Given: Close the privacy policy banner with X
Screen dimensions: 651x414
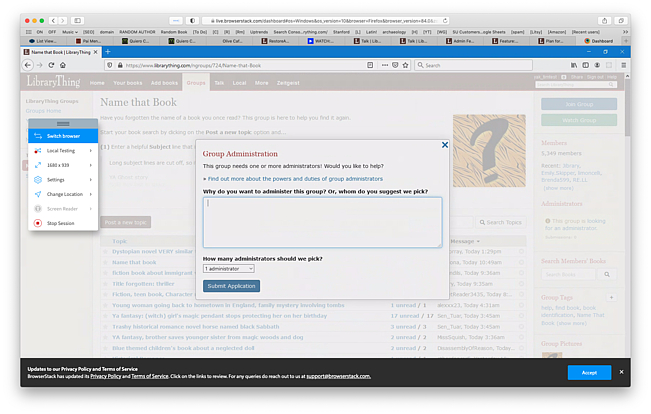Looking at the screenshot, I should pos(621,372).
